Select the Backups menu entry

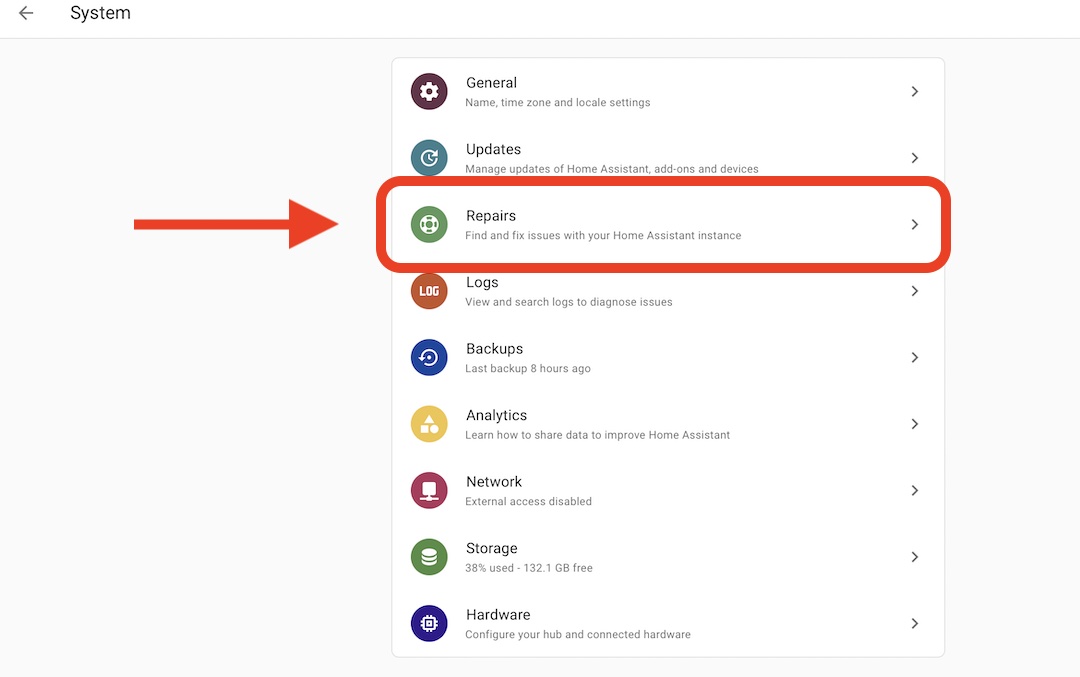click(x=667, y=357)
